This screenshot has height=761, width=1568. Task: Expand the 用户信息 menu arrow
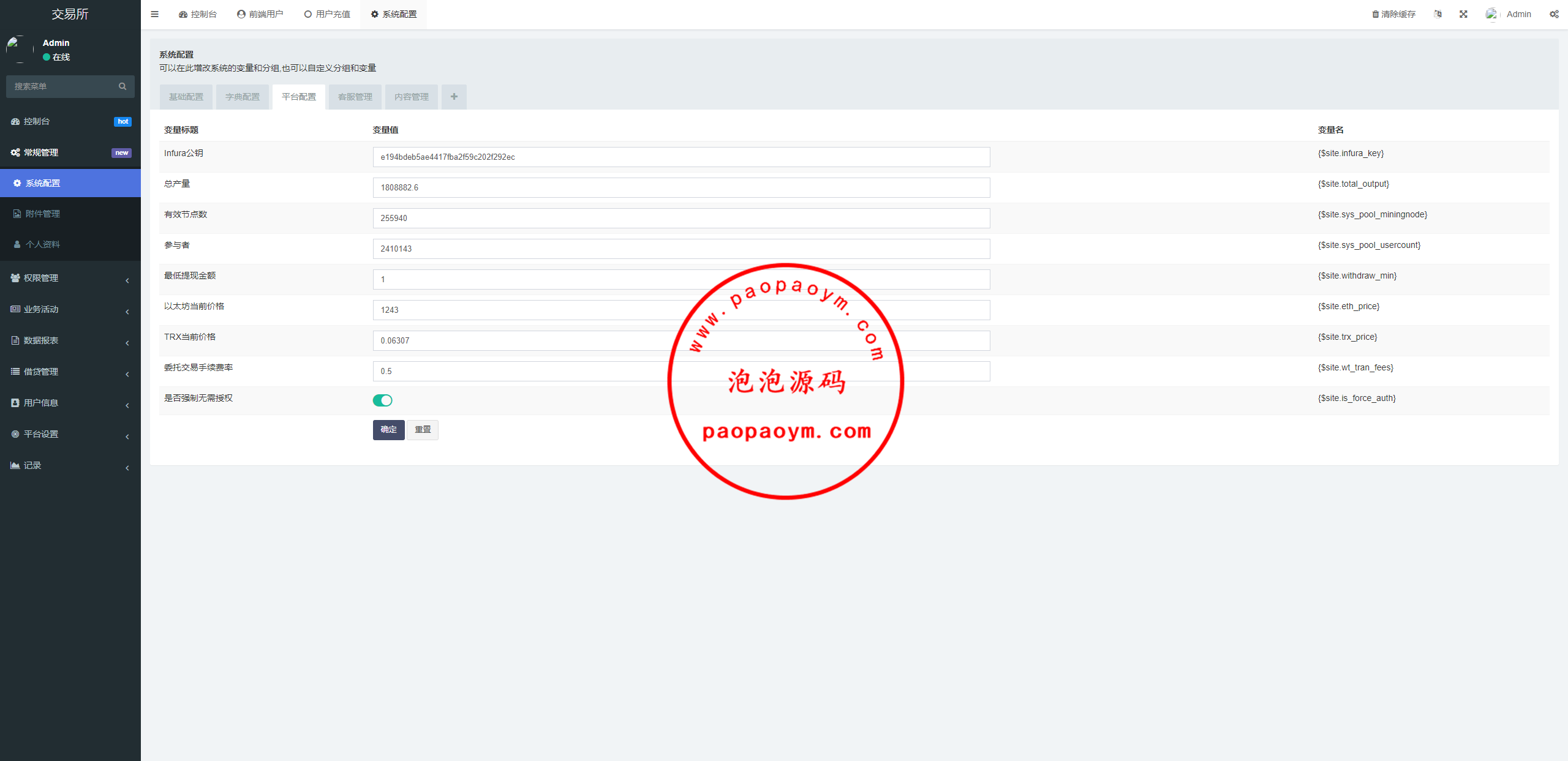[127, 405]
